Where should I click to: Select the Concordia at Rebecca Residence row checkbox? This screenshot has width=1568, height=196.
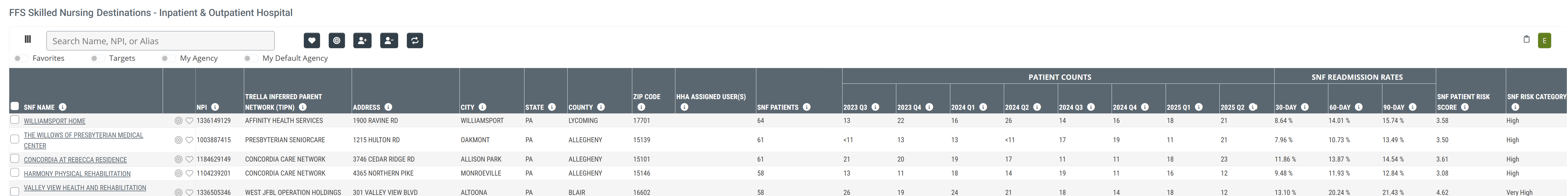coord(15,159)
